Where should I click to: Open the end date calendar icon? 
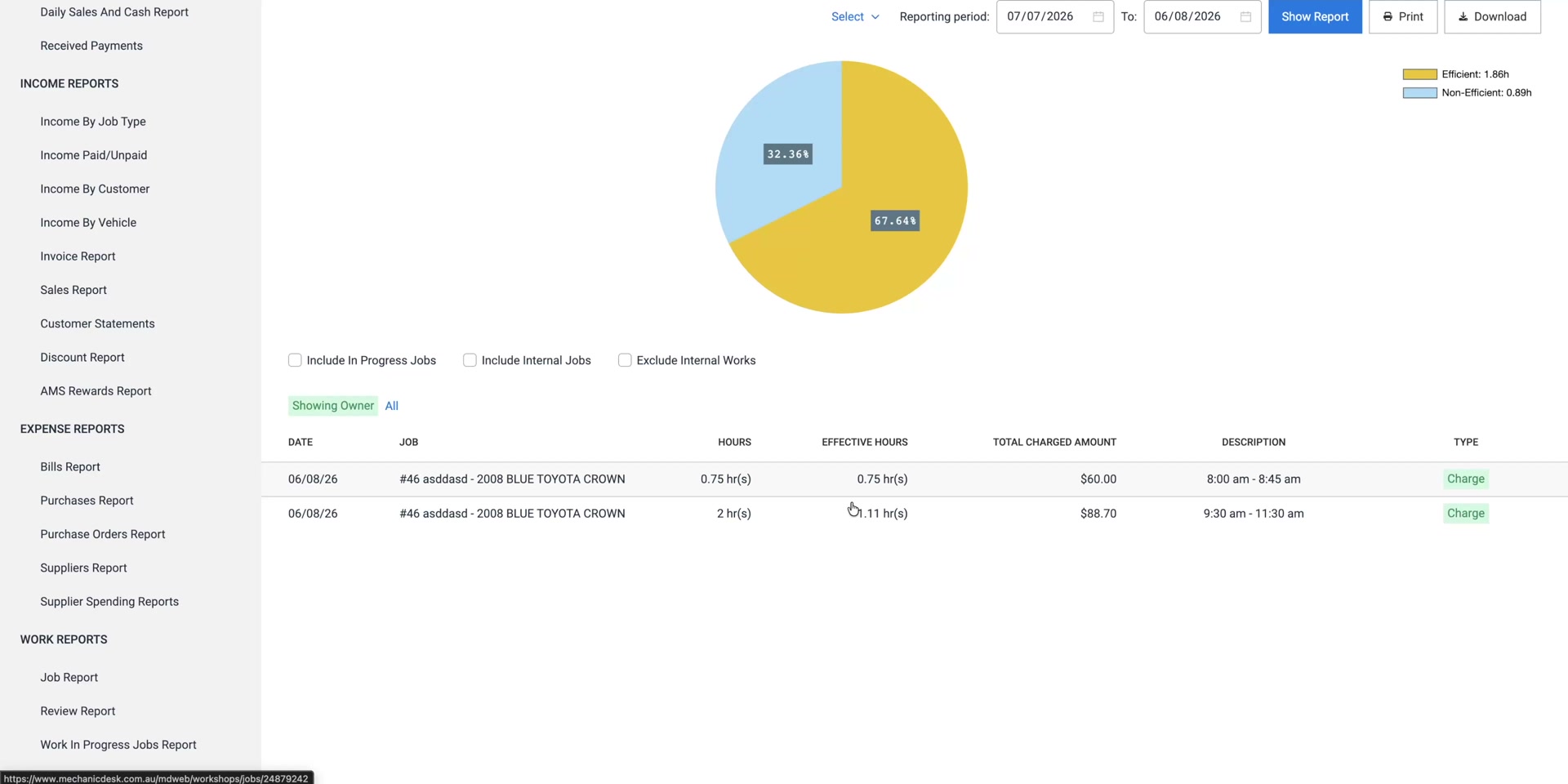pos(1245,16)
